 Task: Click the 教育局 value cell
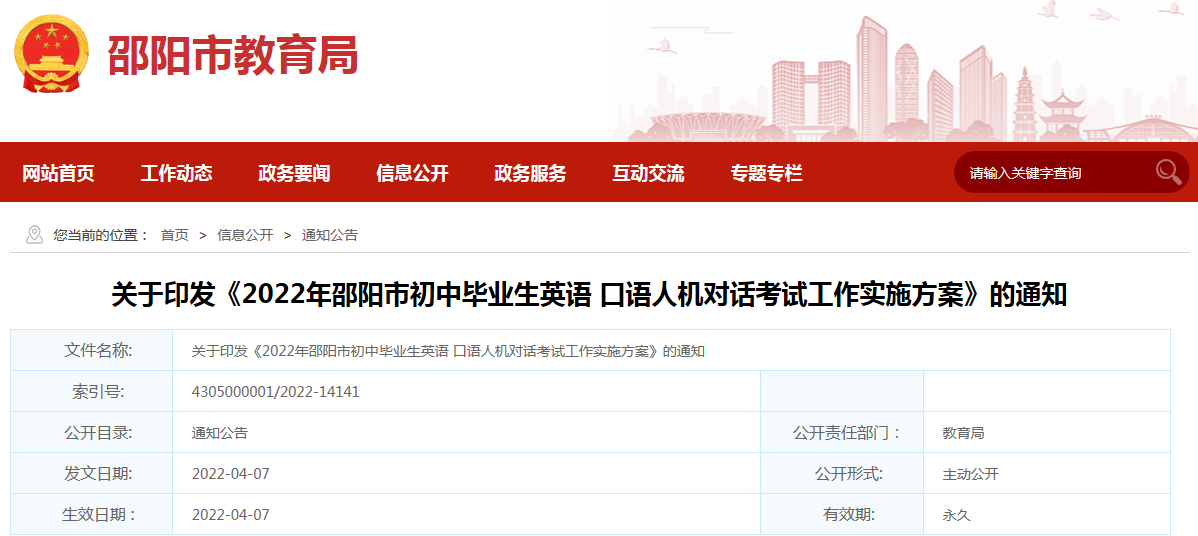click(x=1047, y=433)
